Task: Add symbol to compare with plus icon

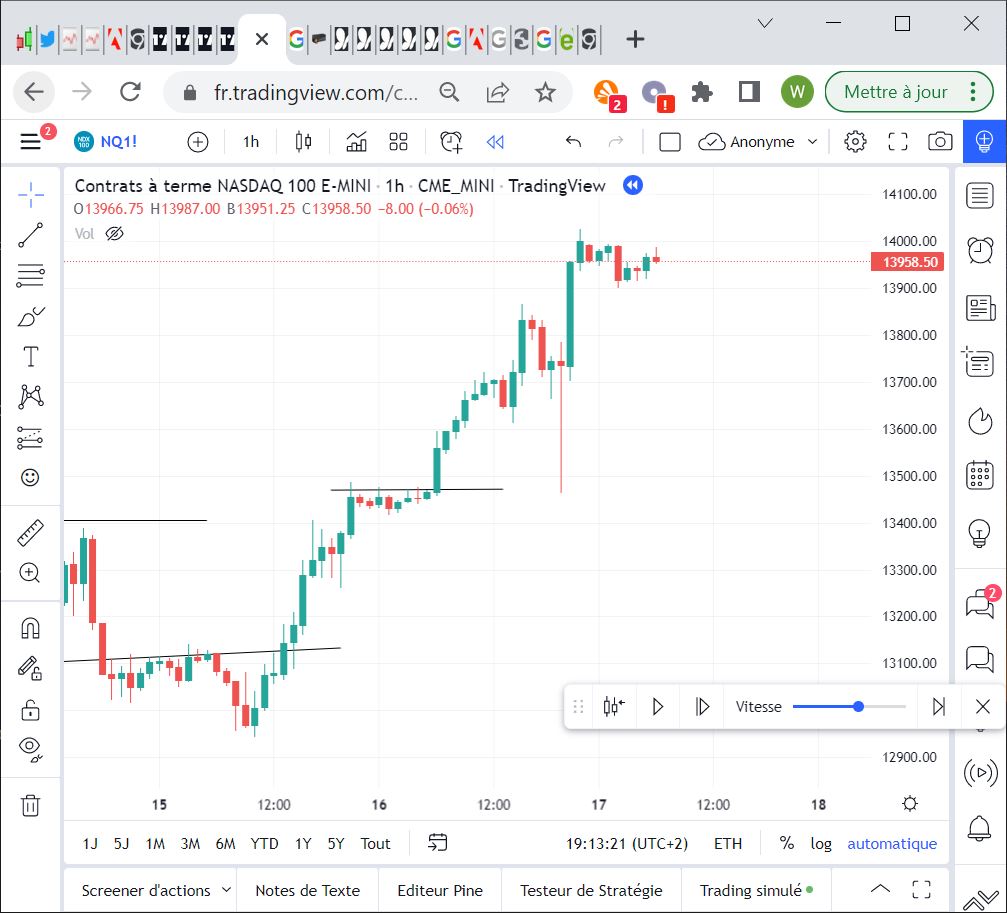Action: click(x=198, y=142)
